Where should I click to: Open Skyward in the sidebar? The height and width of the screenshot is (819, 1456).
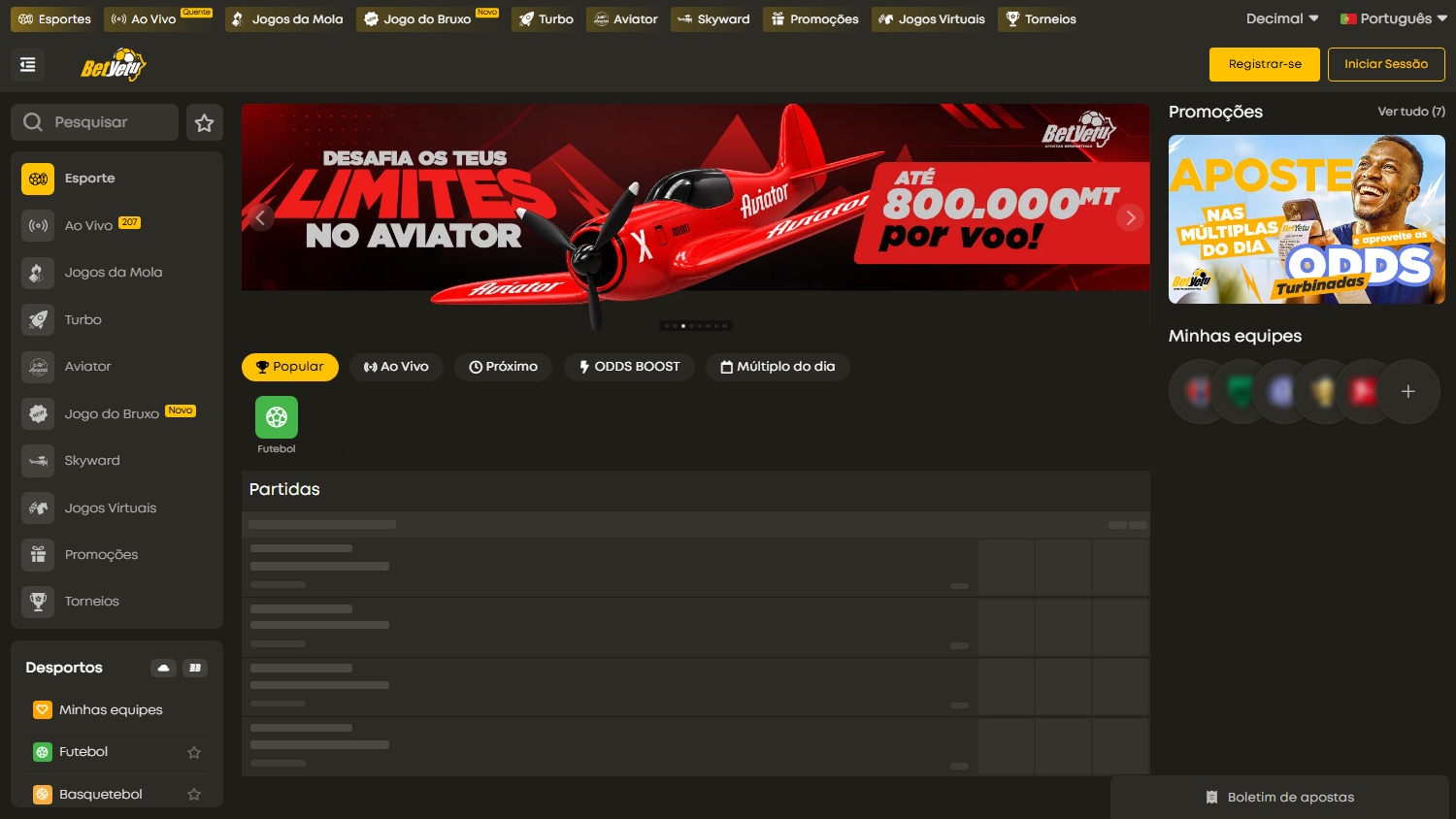(x=116, y=461)
